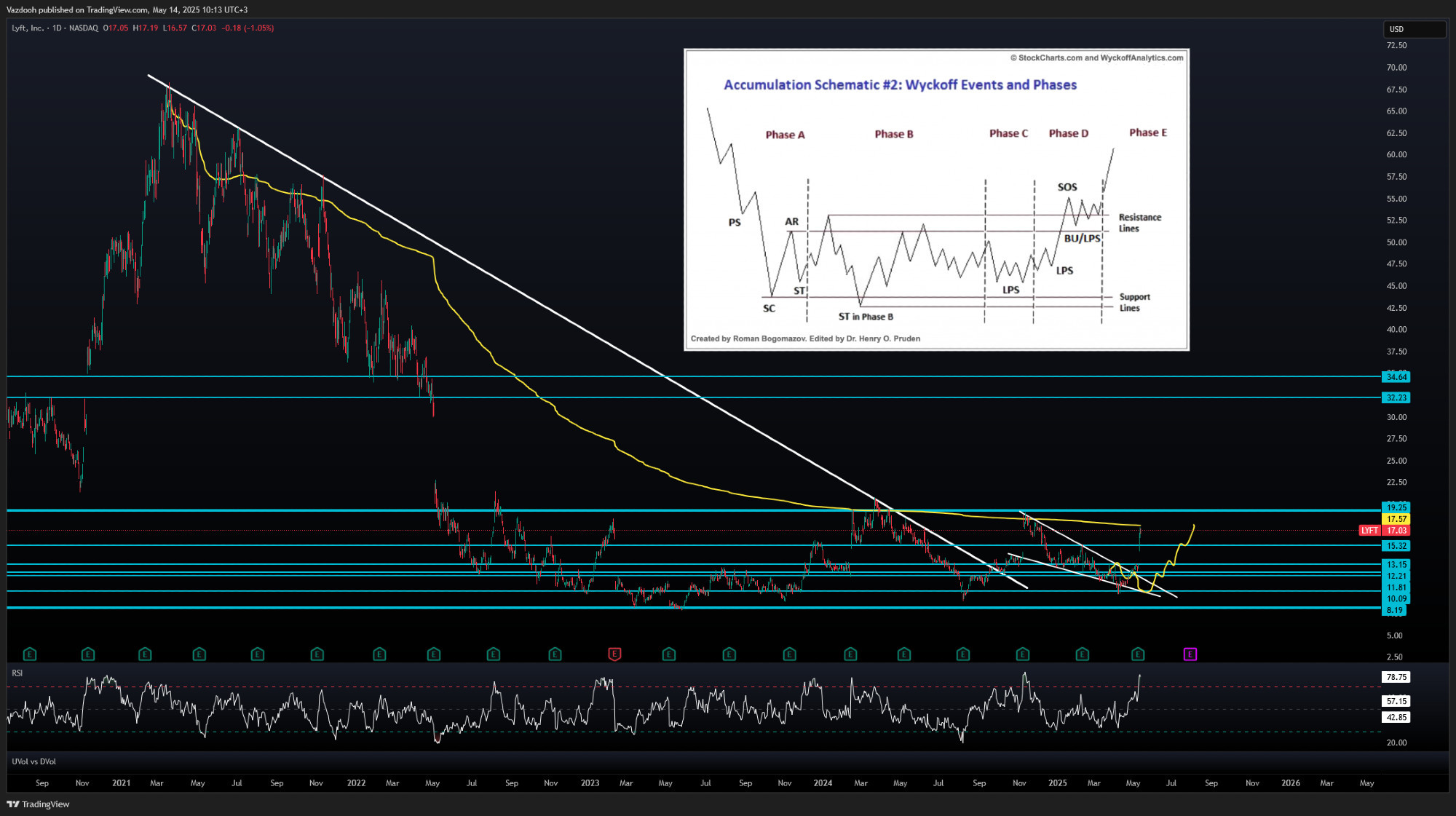This screenshot has height=816, width=1456.
Task: Click the 50.00 price axis tick
Action: [x=1396, y=242]
